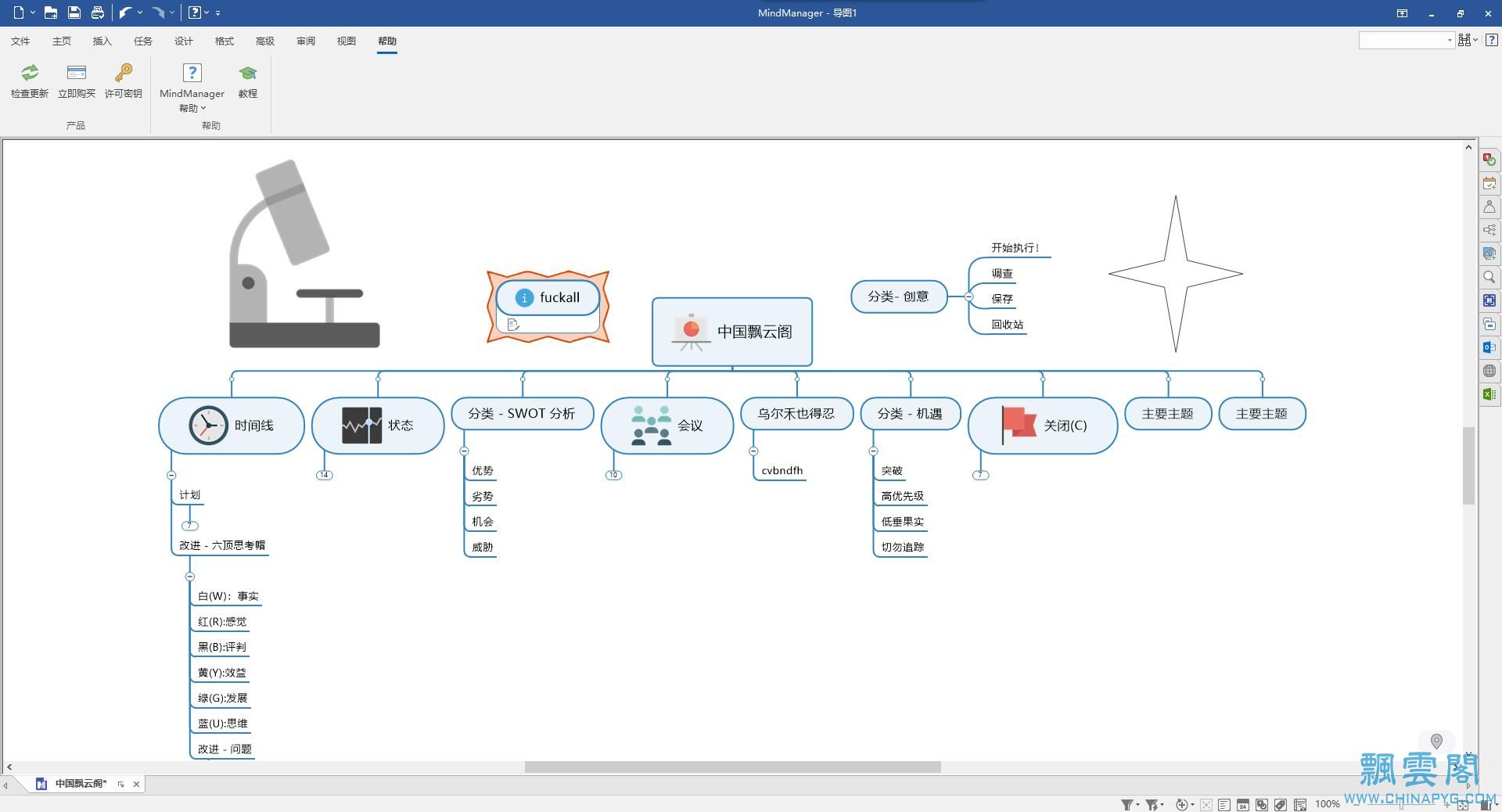The image size is (1502, 812).
Task: Toggle focus-on-topic icon in status bar
Action: click(x=1206, y=804)
